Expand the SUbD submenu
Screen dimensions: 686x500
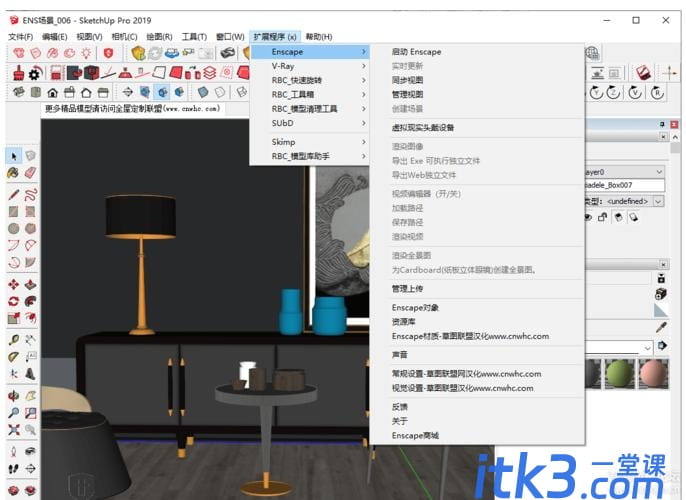coord(310,123)
